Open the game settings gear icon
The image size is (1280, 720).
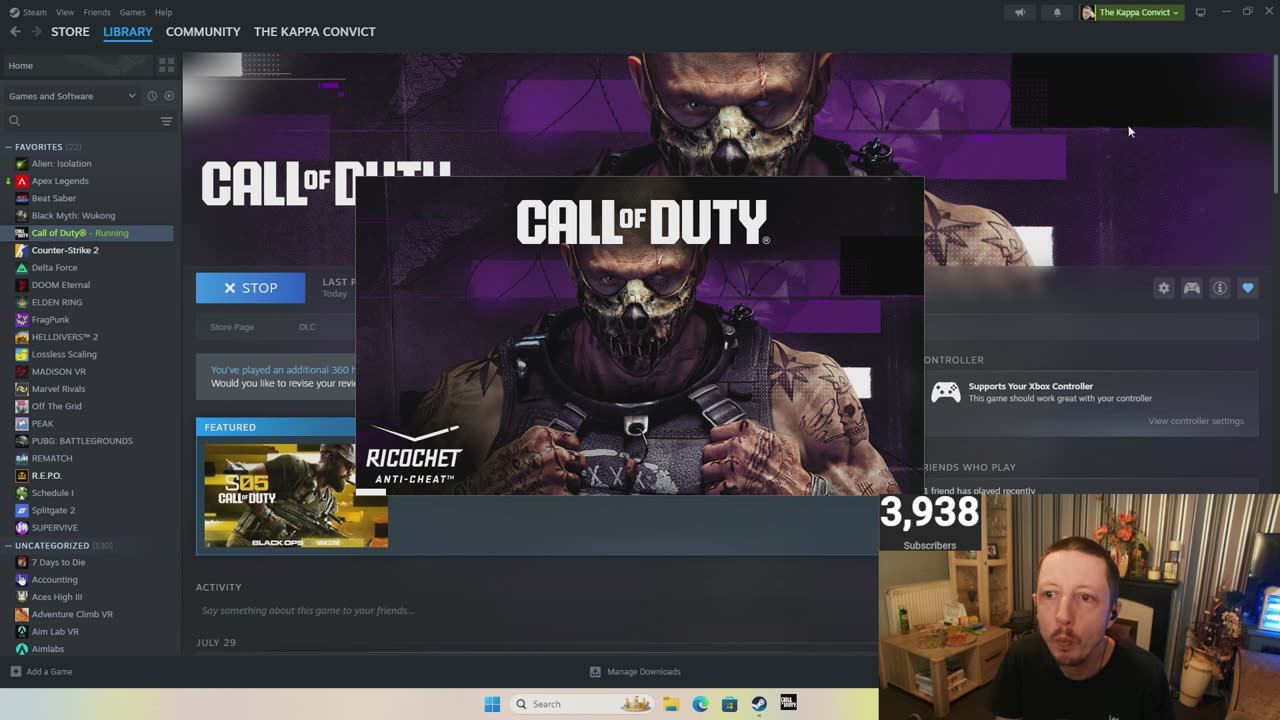pyautogui.click(x=1163, y=288)
